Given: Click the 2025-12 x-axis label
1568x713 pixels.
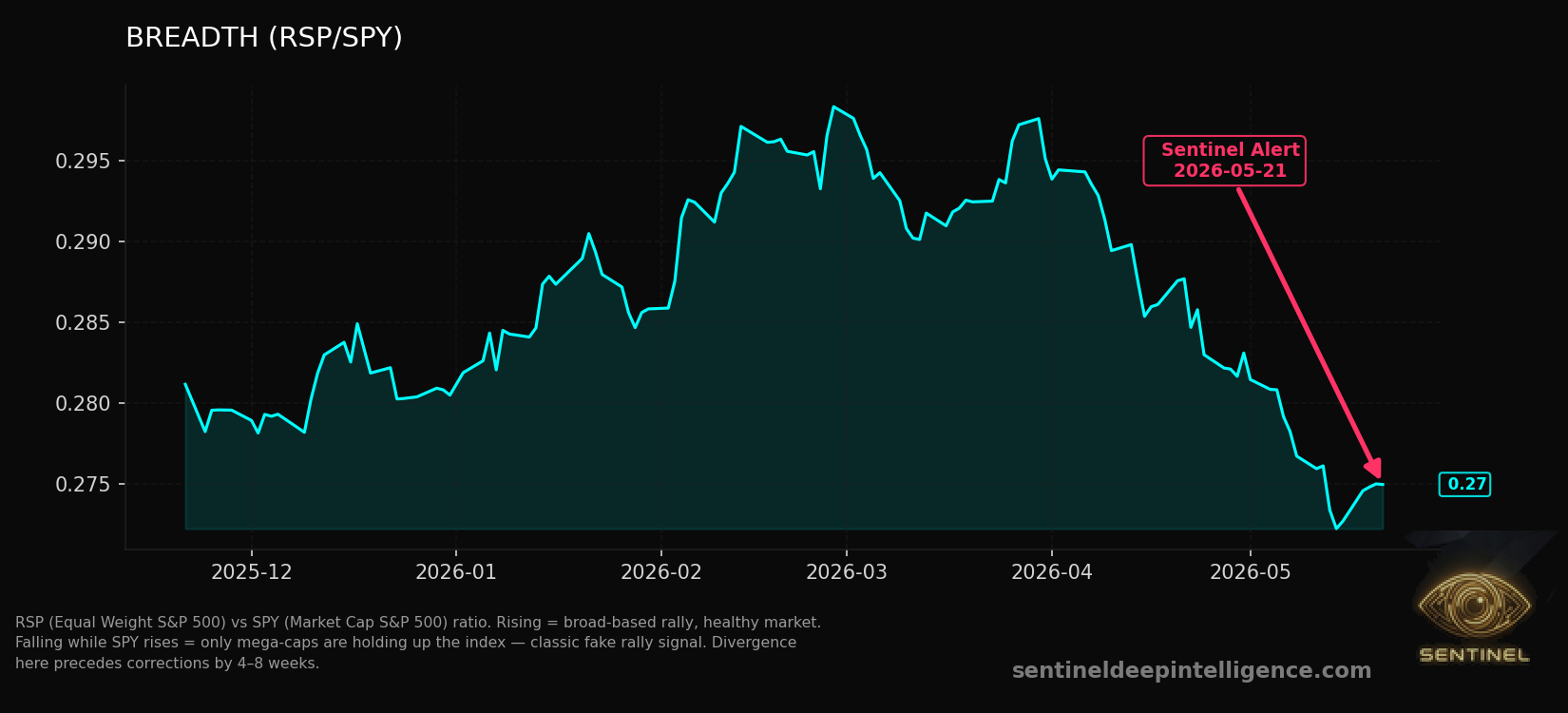Looking at the screenshot, I should pos(252,572).
